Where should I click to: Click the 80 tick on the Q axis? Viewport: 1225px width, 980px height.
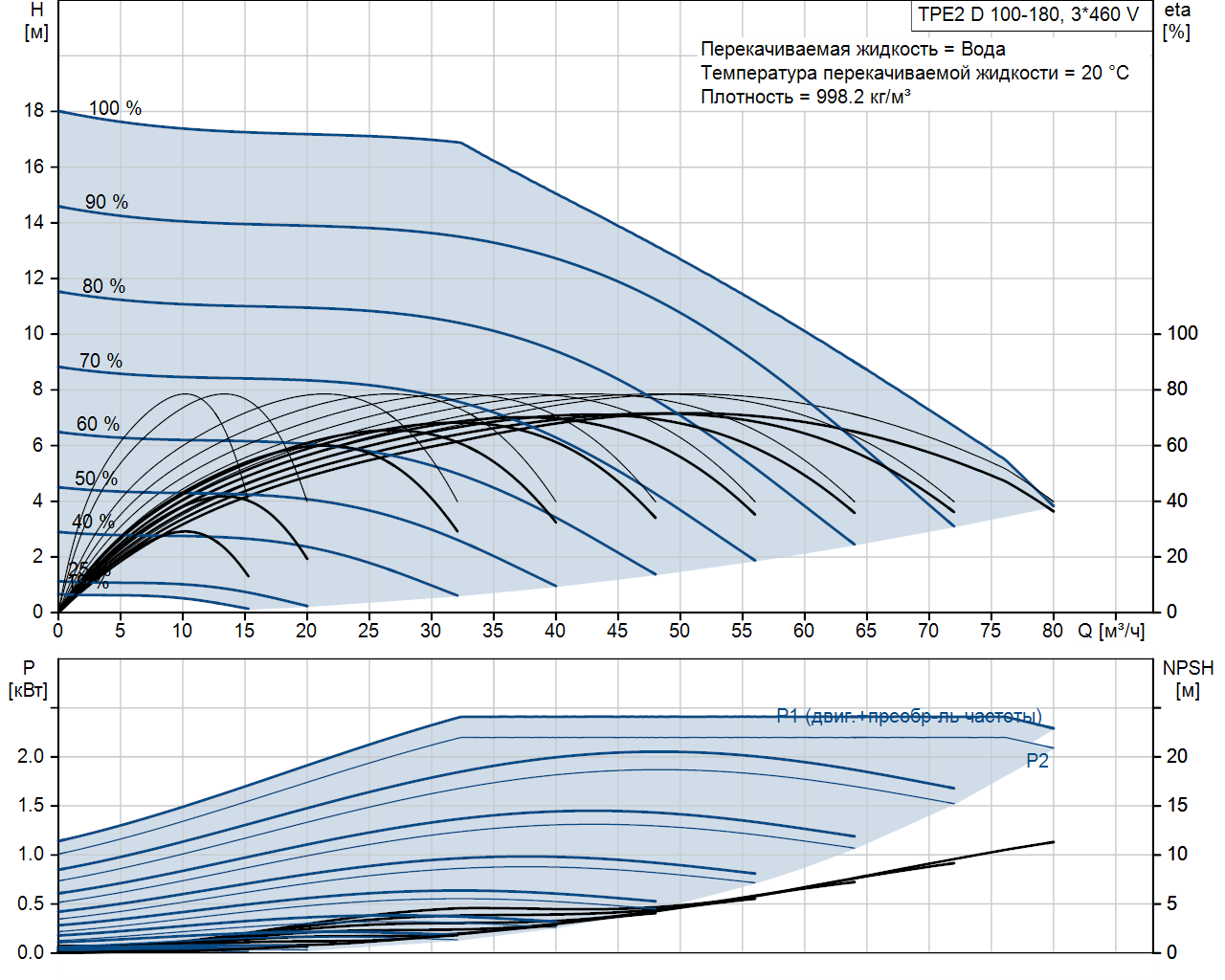coord(1053,631)
